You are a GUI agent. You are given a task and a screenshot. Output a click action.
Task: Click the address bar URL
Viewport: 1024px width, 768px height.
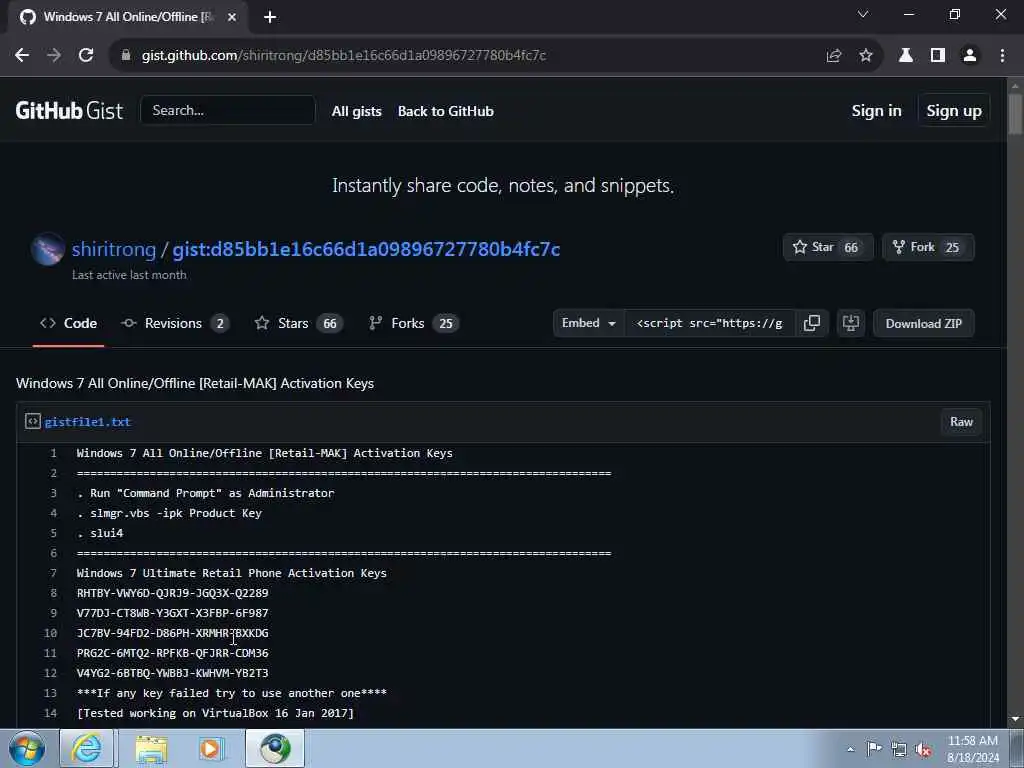(344, 56)
